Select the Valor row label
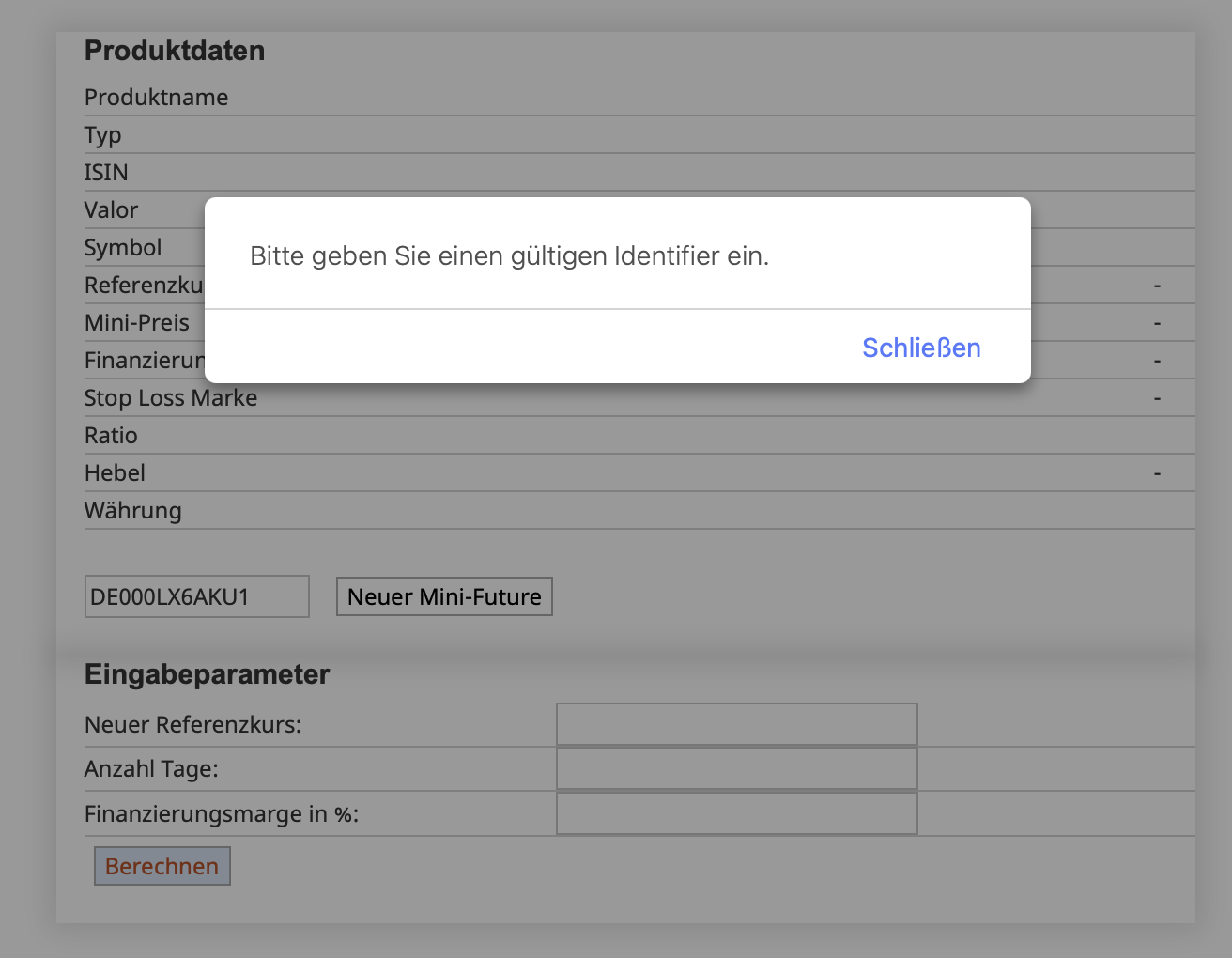 click(x=111, y=210)
